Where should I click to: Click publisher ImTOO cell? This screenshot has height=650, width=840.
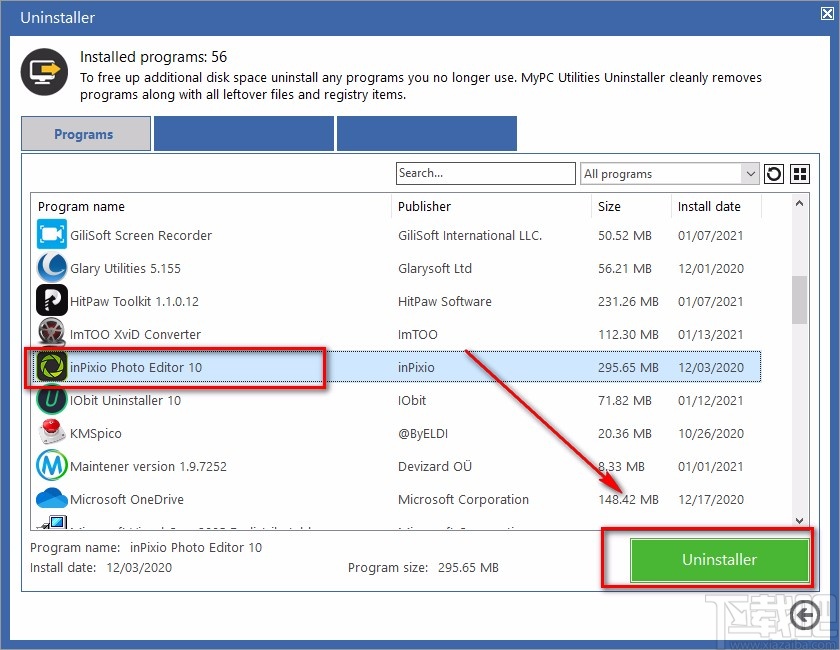pos(417,334)
